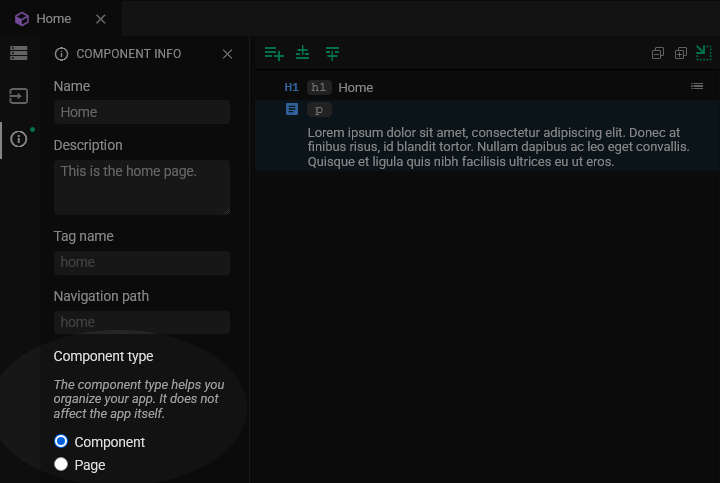720x483 pixels.
Task: Click the insert above toolbar icon
Action: tap(303, 53)
